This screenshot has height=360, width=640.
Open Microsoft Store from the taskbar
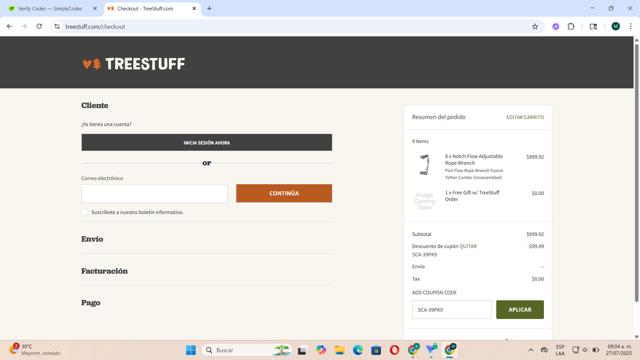[x=376, y=350]
